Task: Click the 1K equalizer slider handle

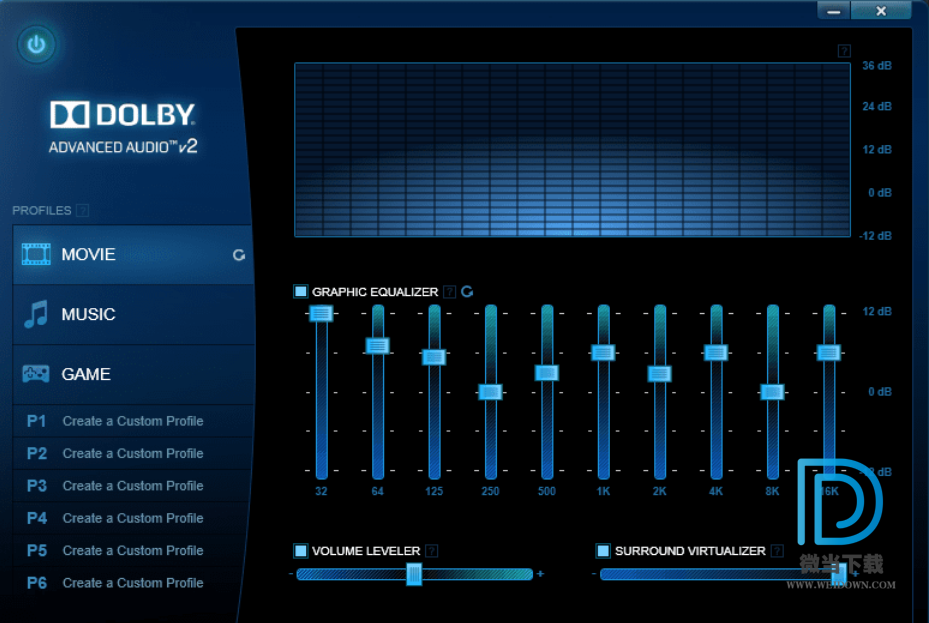Action: [603, 353]
